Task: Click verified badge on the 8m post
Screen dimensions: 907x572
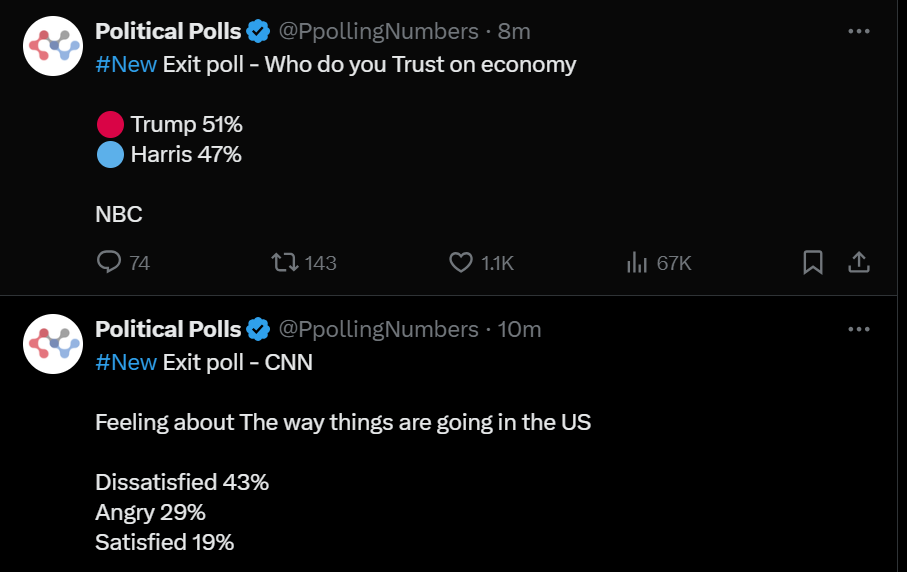Action: coord(259,32)
